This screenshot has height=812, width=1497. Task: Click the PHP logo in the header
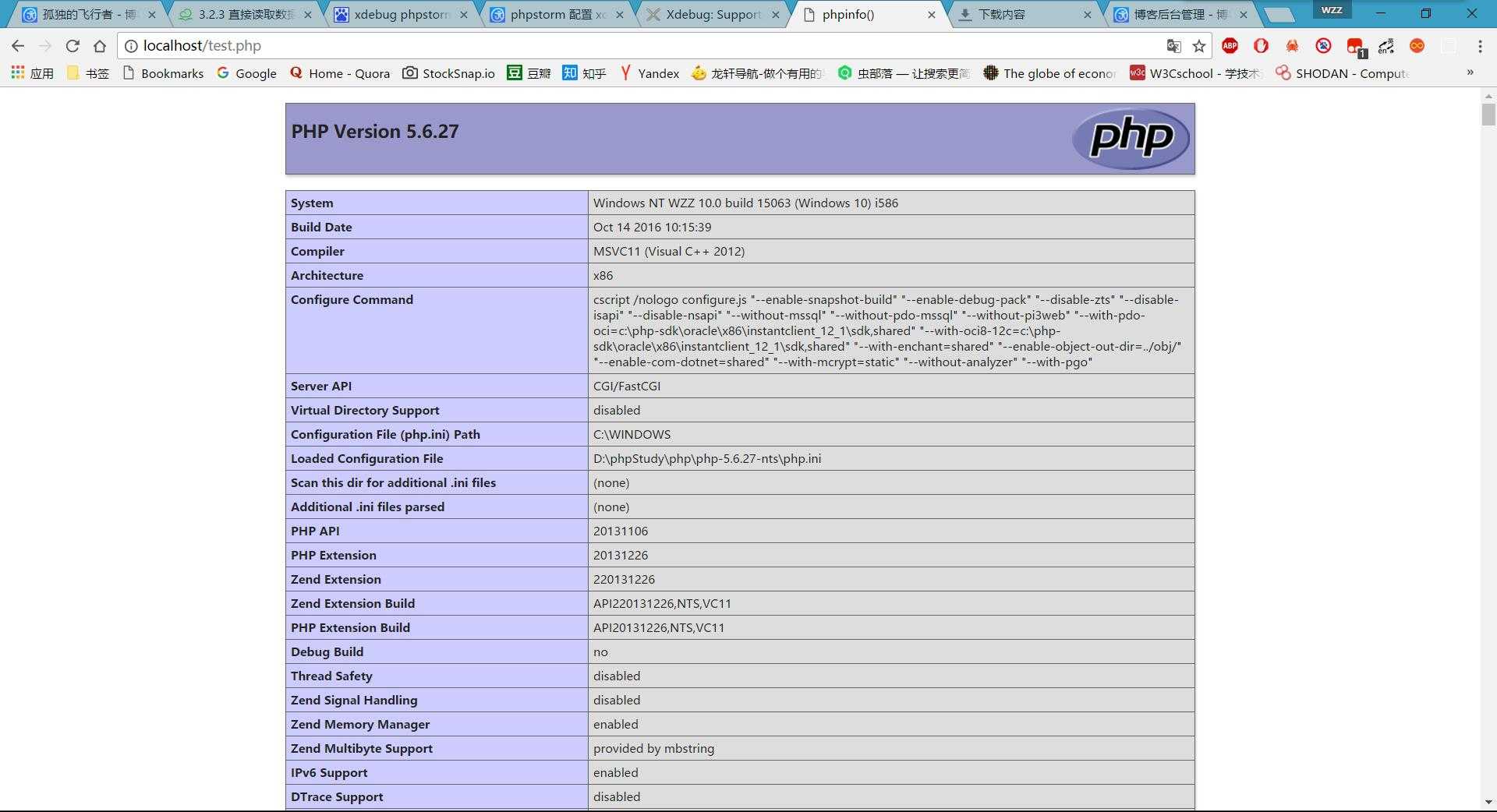(x=1131, y=138)
